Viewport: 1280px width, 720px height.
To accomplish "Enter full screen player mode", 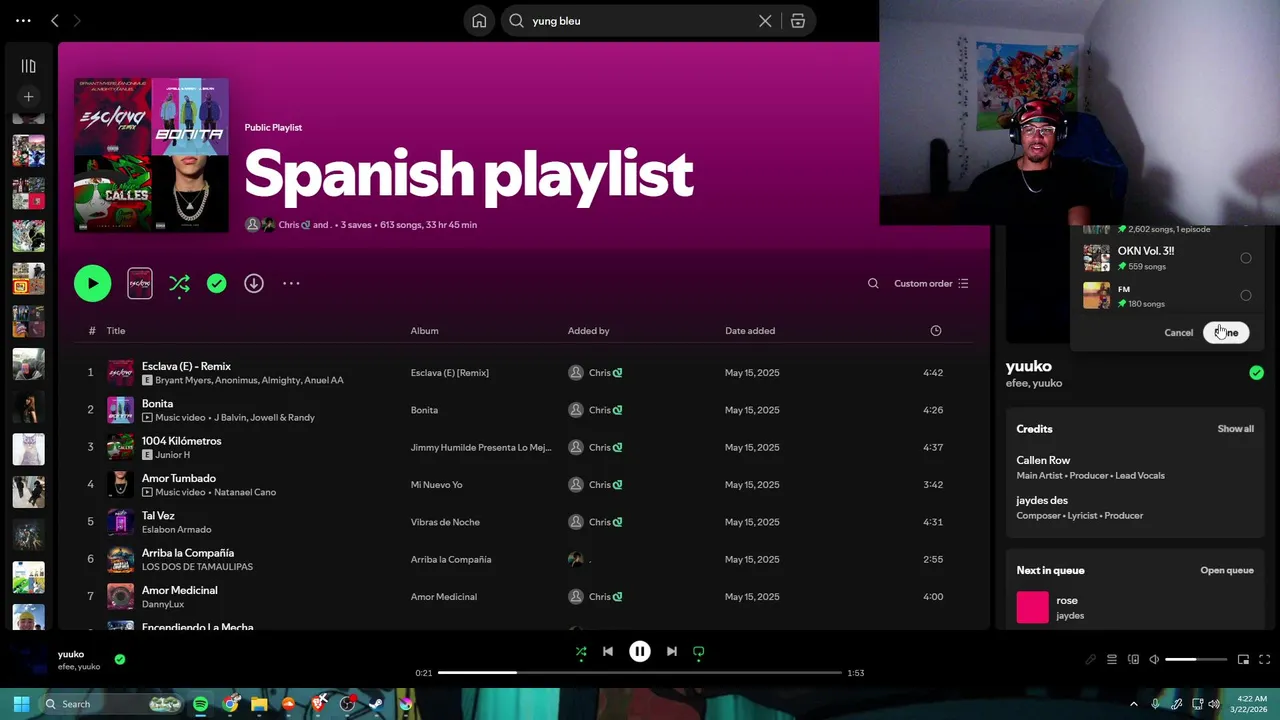I will pos(1264,660).
